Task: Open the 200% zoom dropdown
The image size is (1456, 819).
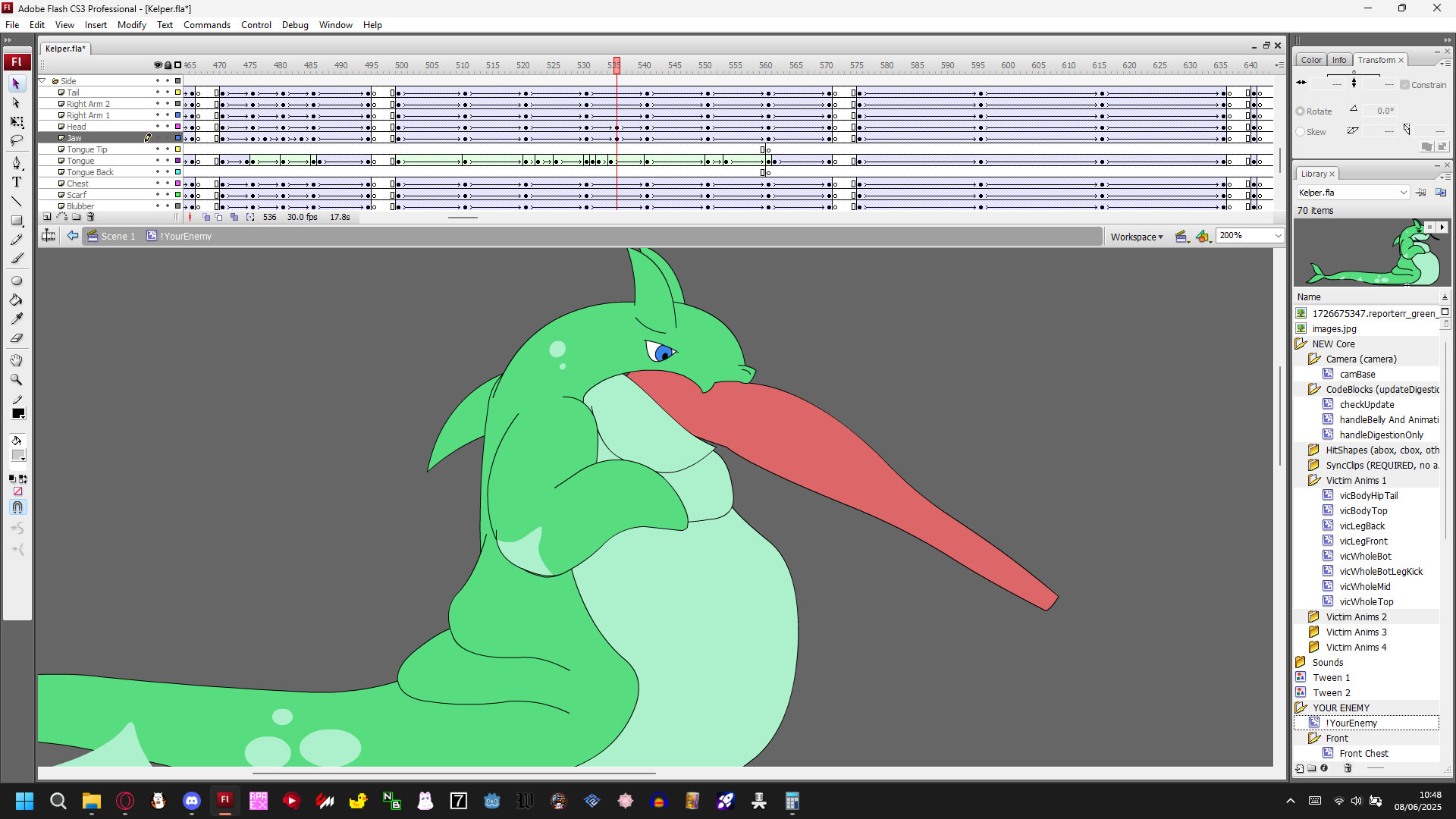Action: (1278, 236)
